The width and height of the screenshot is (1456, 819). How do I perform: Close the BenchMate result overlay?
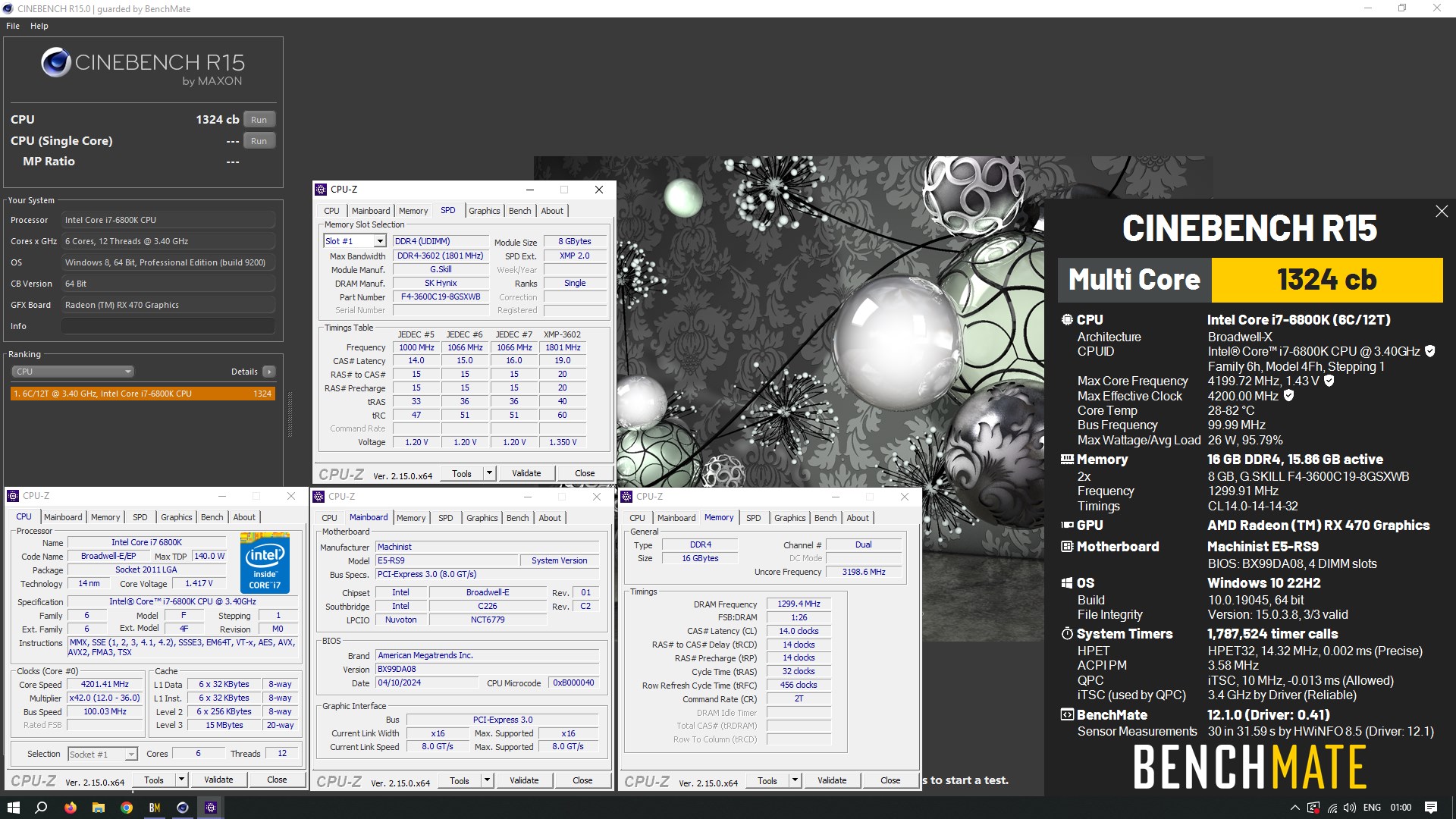pyautogui.click(x=1442, y=212)
